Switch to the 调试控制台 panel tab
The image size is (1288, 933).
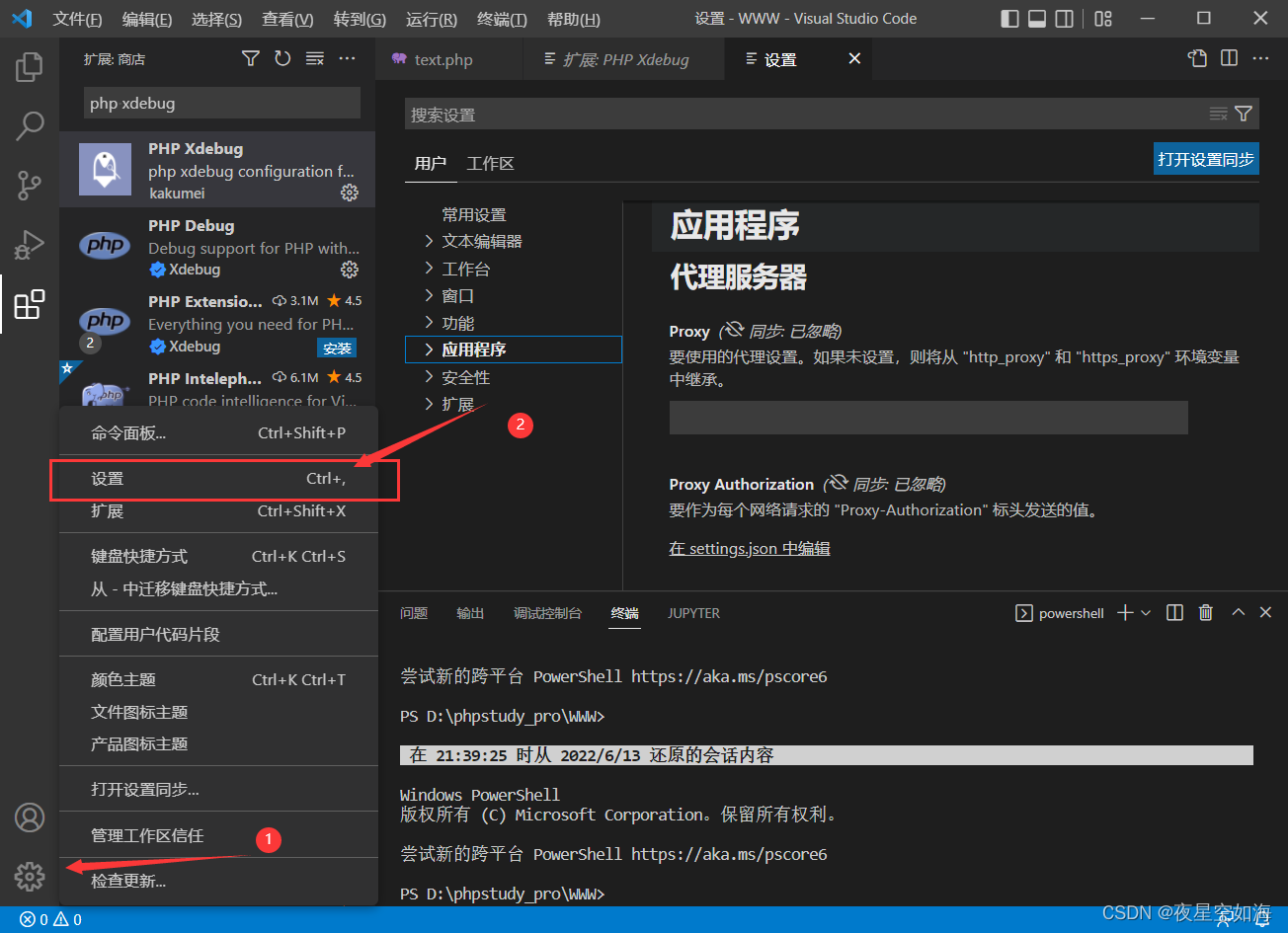tap(547, 613)
